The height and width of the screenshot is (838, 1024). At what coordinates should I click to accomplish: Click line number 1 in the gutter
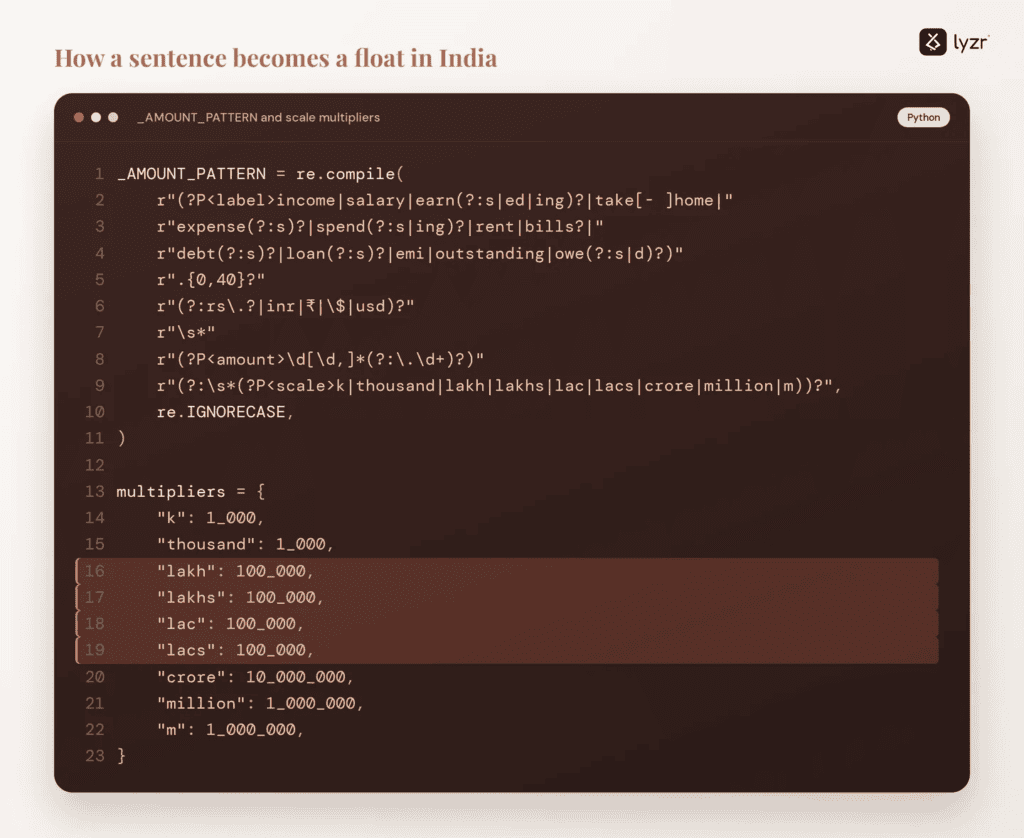click(x=99, y=174)
